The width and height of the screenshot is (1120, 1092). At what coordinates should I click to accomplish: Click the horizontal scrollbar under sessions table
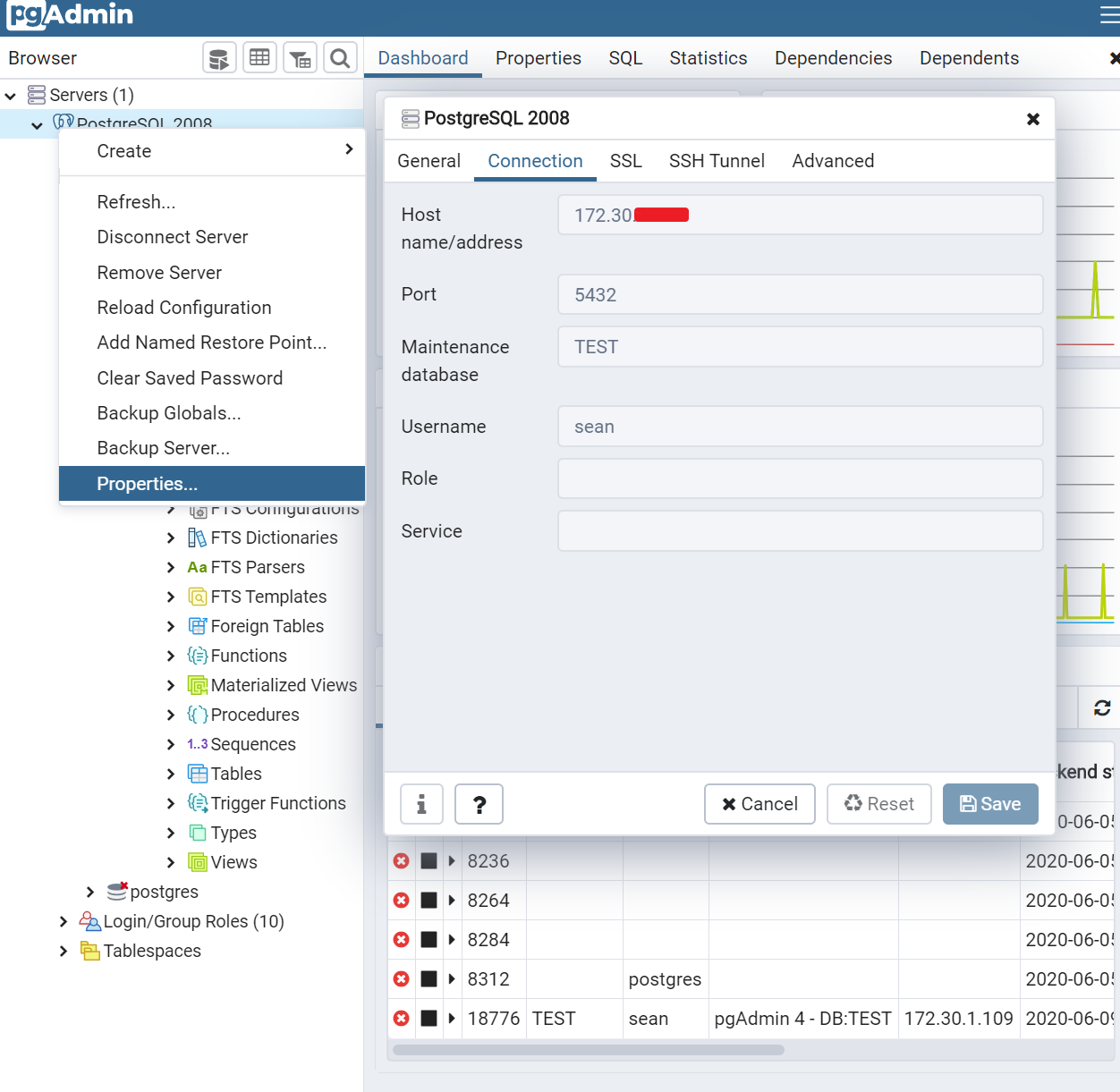click(589, 1050)
